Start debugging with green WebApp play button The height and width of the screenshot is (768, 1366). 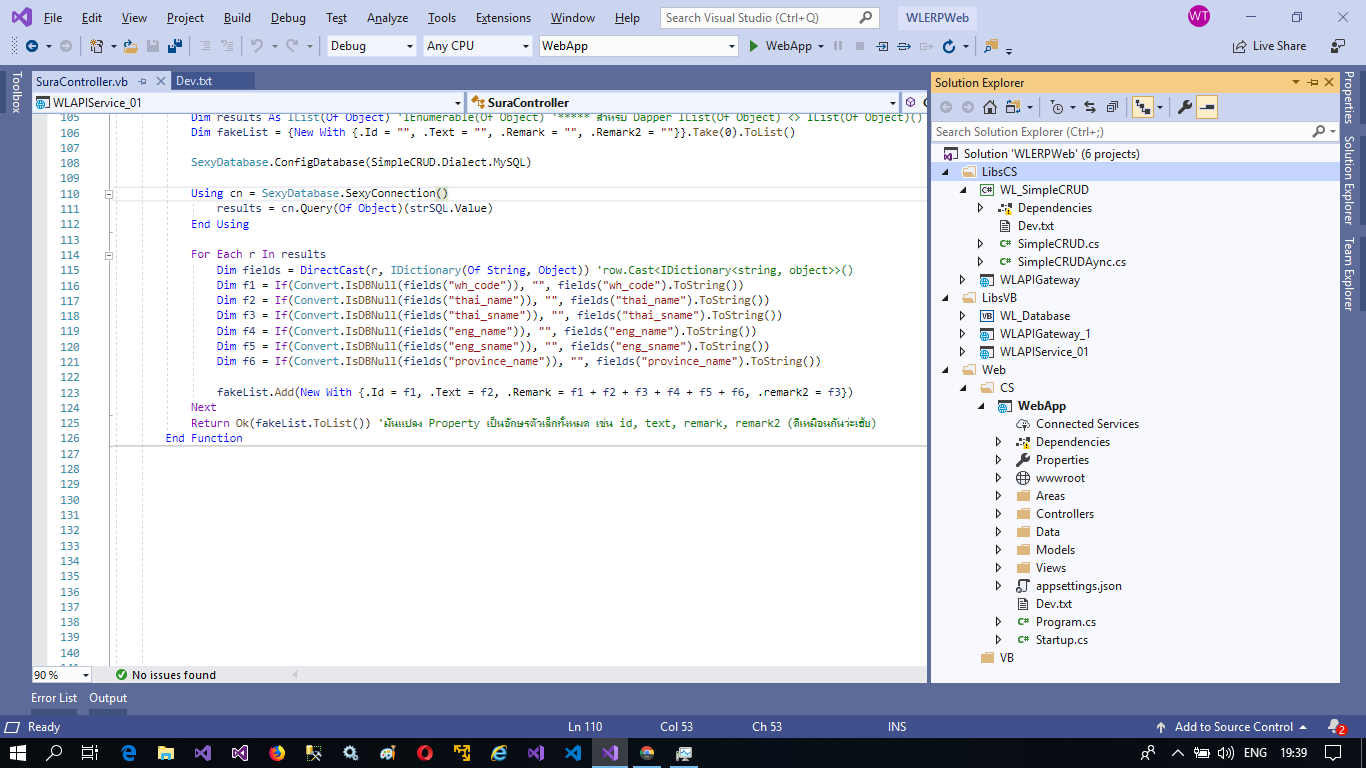tap(756, 46)
